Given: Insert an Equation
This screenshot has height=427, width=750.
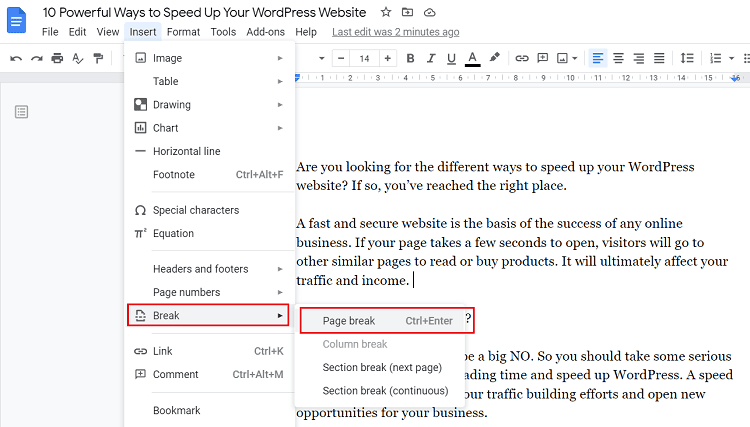Looking at the screenshot, I should pos(210,233).
